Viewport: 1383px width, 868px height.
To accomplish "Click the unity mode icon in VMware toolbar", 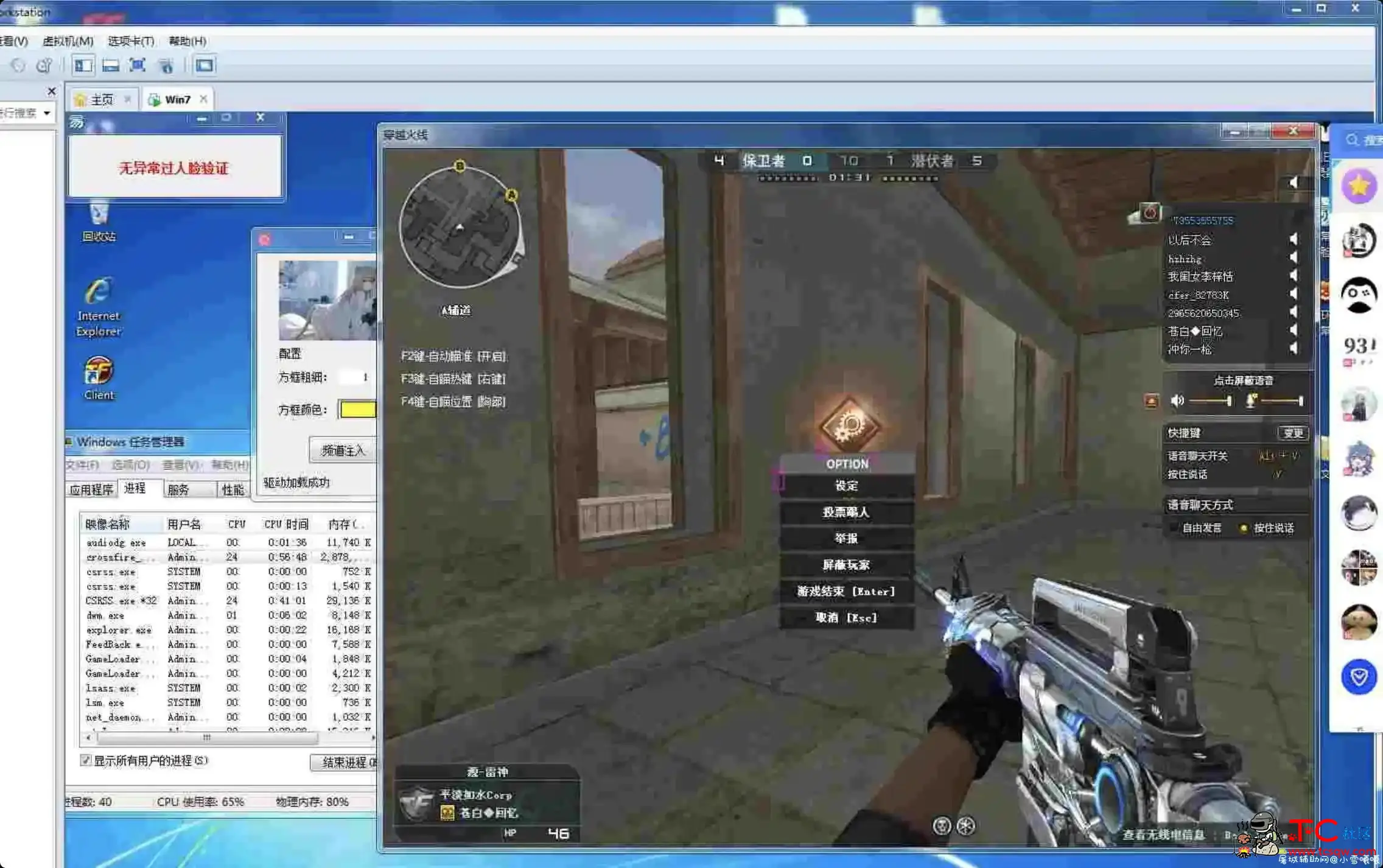I will [x=166, y=65].
